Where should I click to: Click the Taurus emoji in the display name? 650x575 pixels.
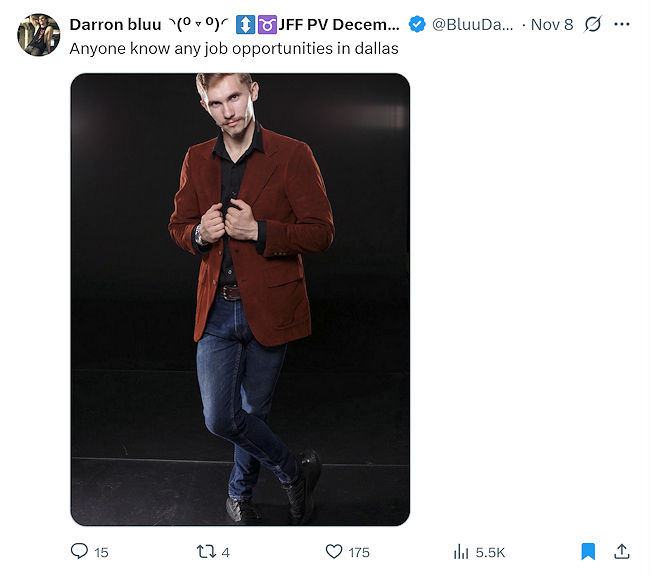(x=266, y=24)
